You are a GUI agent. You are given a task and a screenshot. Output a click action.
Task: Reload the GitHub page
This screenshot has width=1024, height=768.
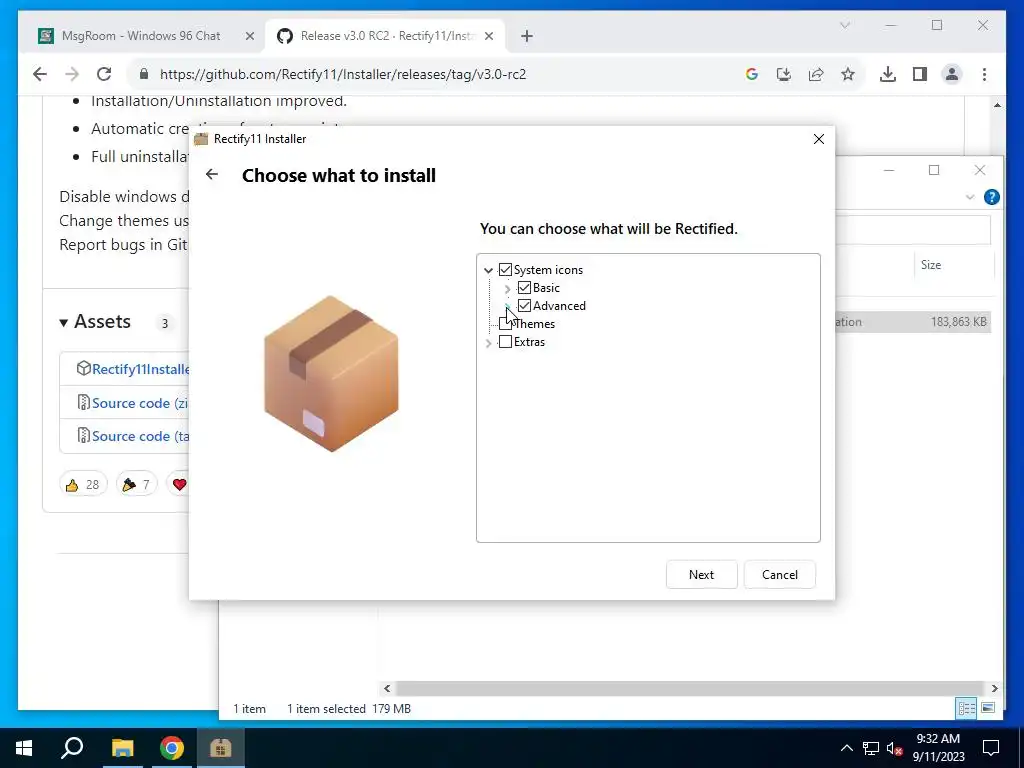pos(104,74)
